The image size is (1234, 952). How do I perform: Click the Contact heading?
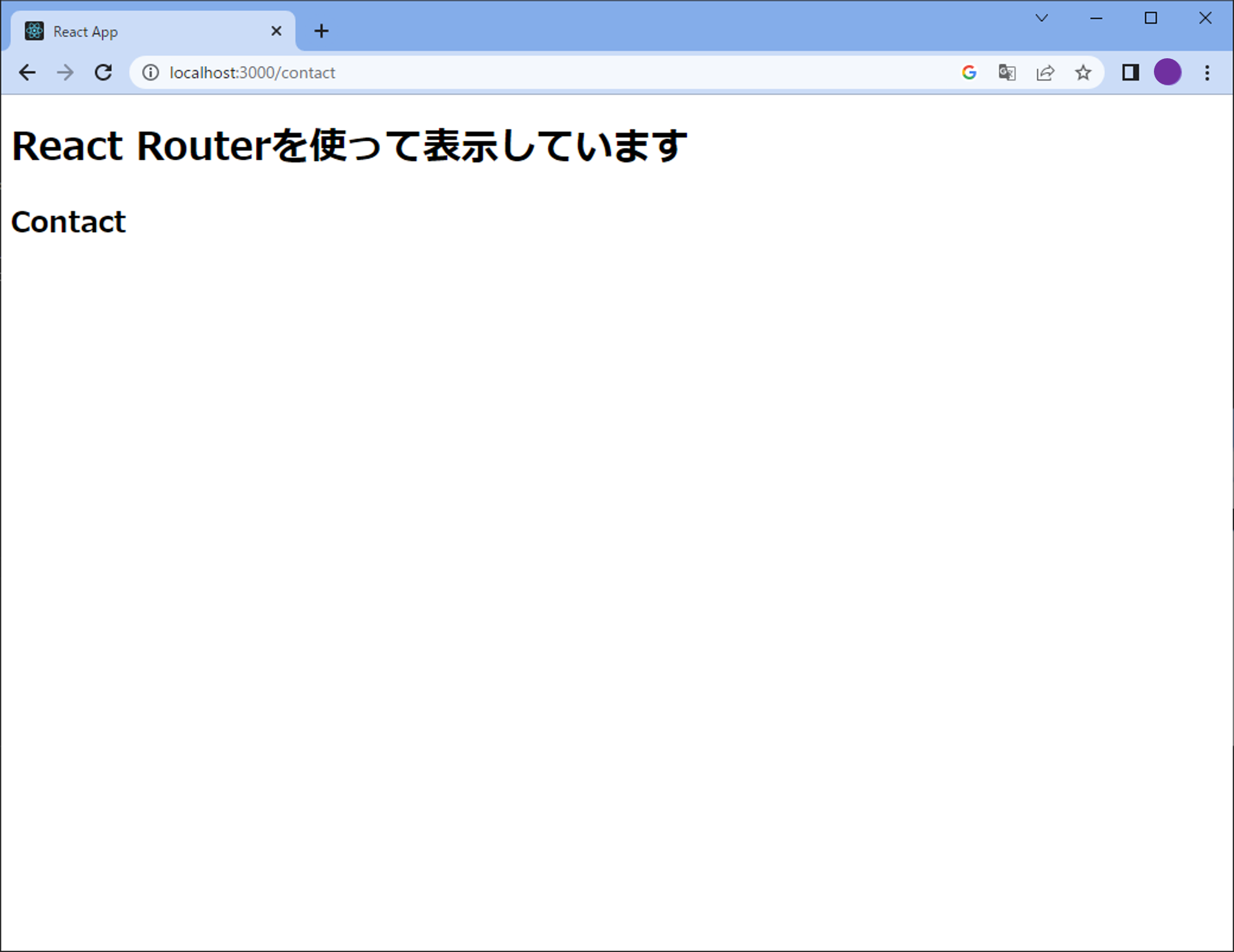pos(69,222)
